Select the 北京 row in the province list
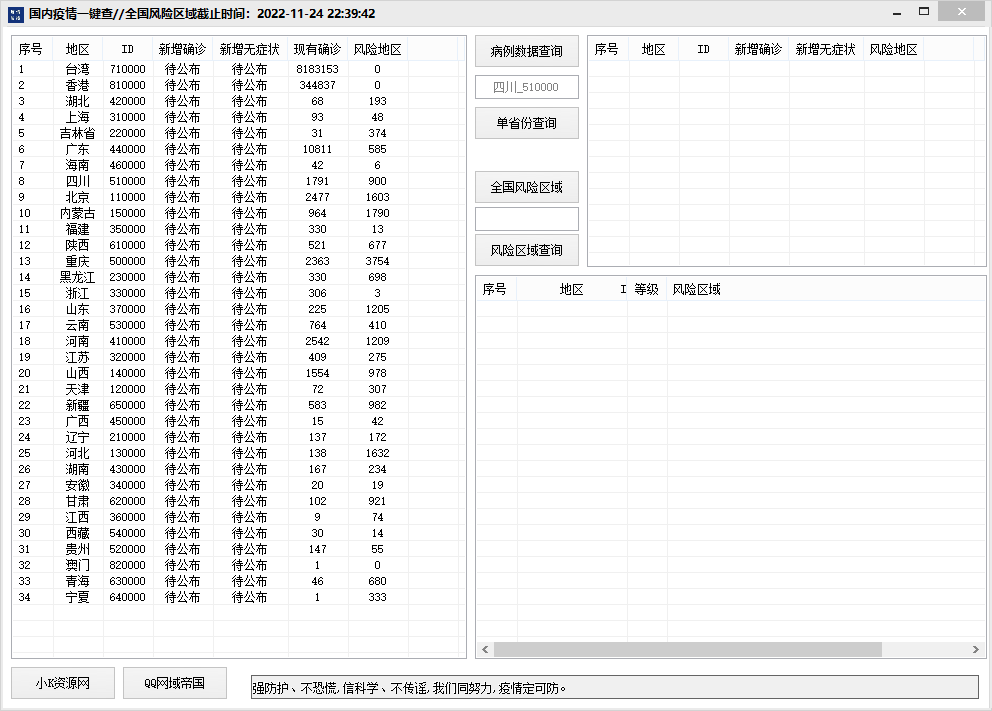The width and height of the screenshot is (992, 711). coord(77,197)
